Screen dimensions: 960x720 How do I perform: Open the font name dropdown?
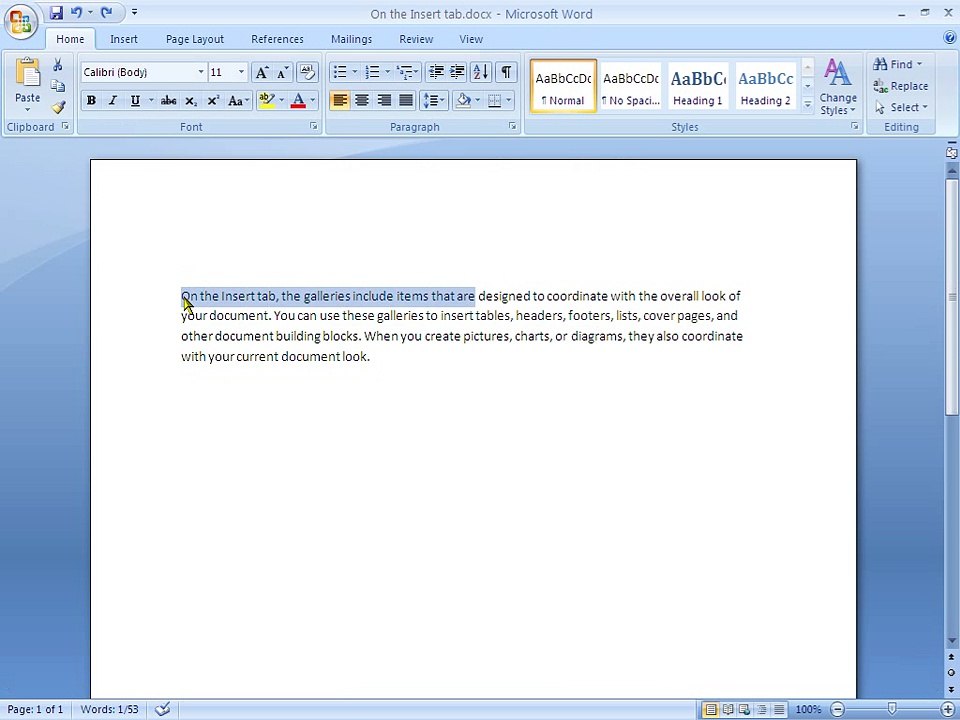tap(200, 72)
